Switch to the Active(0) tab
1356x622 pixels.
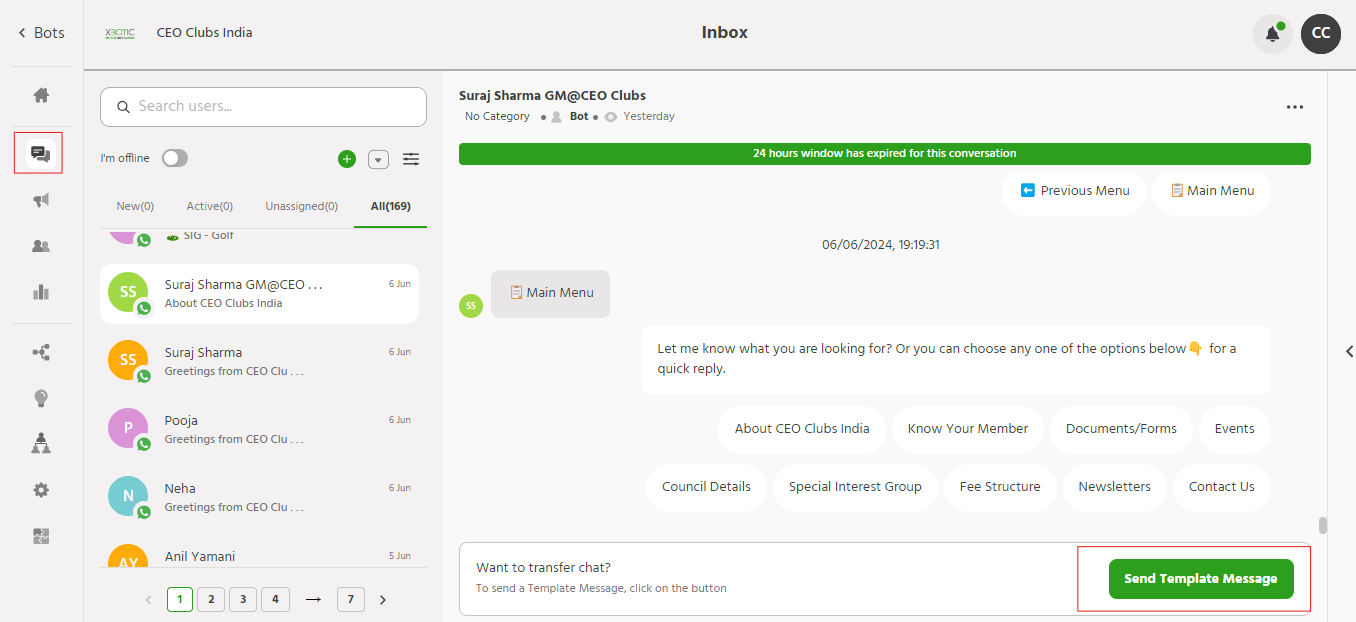tap(209, 206)
